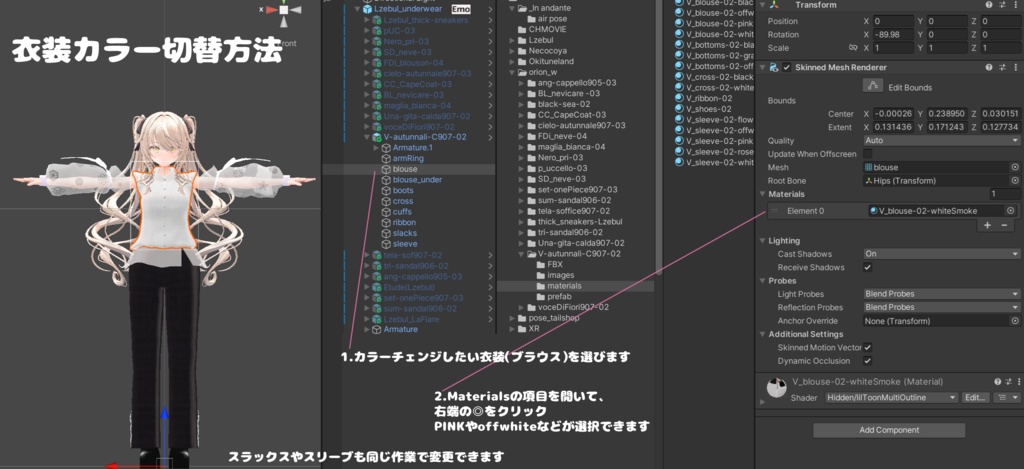Click the object picker for Mesh field
This screenshot has height=469, width=1024.
[x=1015, y=168]
